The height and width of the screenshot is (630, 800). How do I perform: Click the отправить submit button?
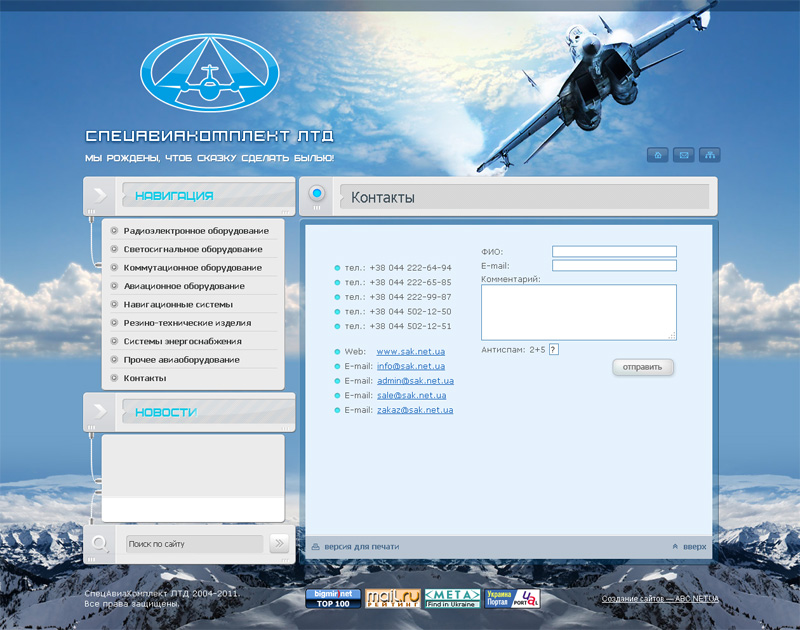(643, 367)
